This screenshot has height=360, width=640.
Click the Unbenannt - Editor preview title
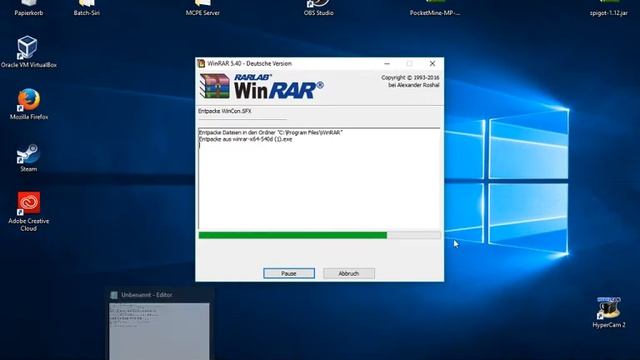(147, 295)
